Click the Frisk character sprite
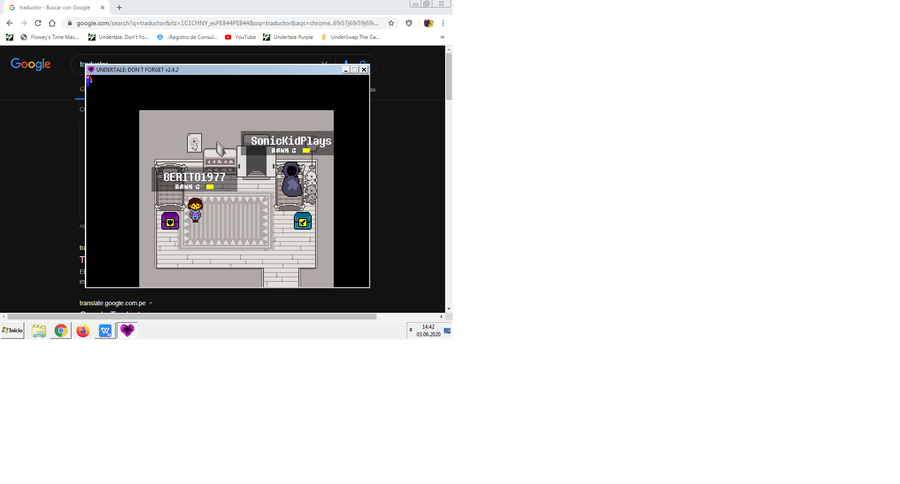Screen dimensions: 900x484 (195, 210)
